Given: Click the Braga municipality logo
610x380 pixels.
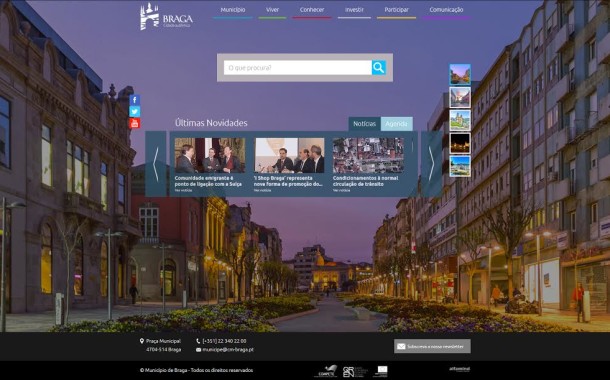Looking at the screenshot, I should pos(166,16).
